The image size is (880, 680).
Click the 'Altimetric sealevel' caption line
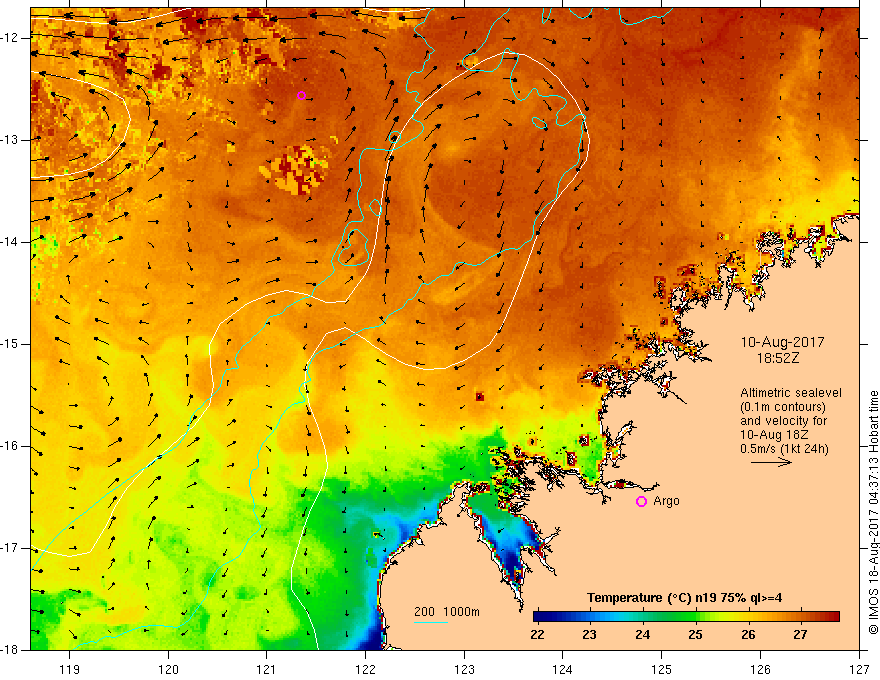click(791, 393)
